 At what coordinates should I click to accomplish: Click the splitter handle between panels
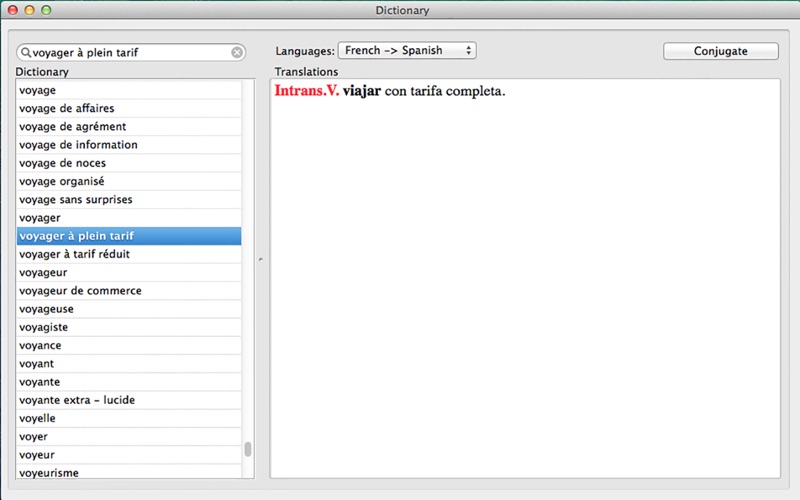[x=261, y=260]
